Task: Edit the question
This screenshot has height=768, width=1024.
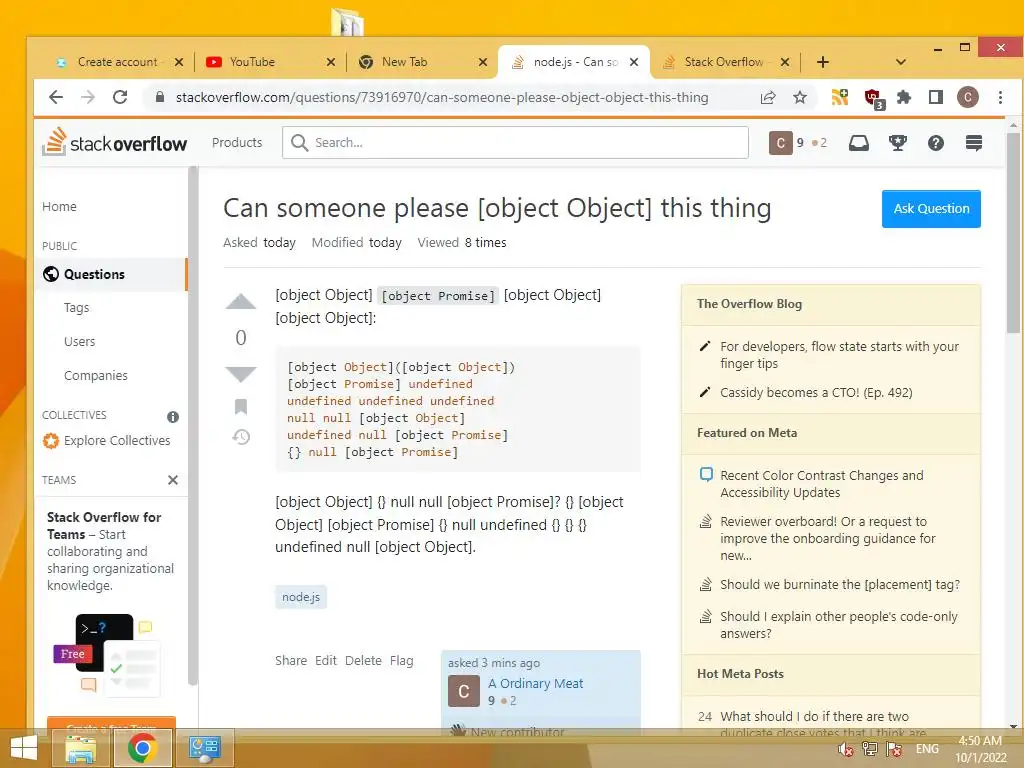Action: [326, 660]
